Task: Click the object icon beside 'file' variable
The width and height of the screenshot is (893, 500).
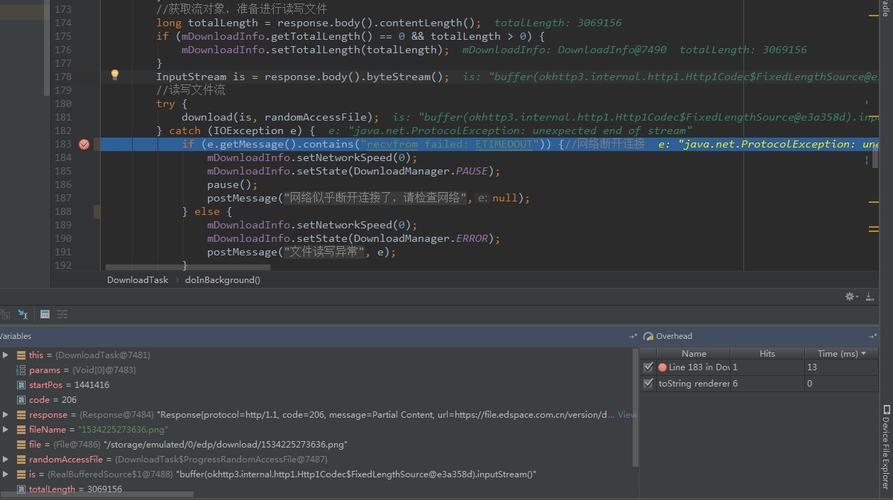Action: tap(21, 445)
